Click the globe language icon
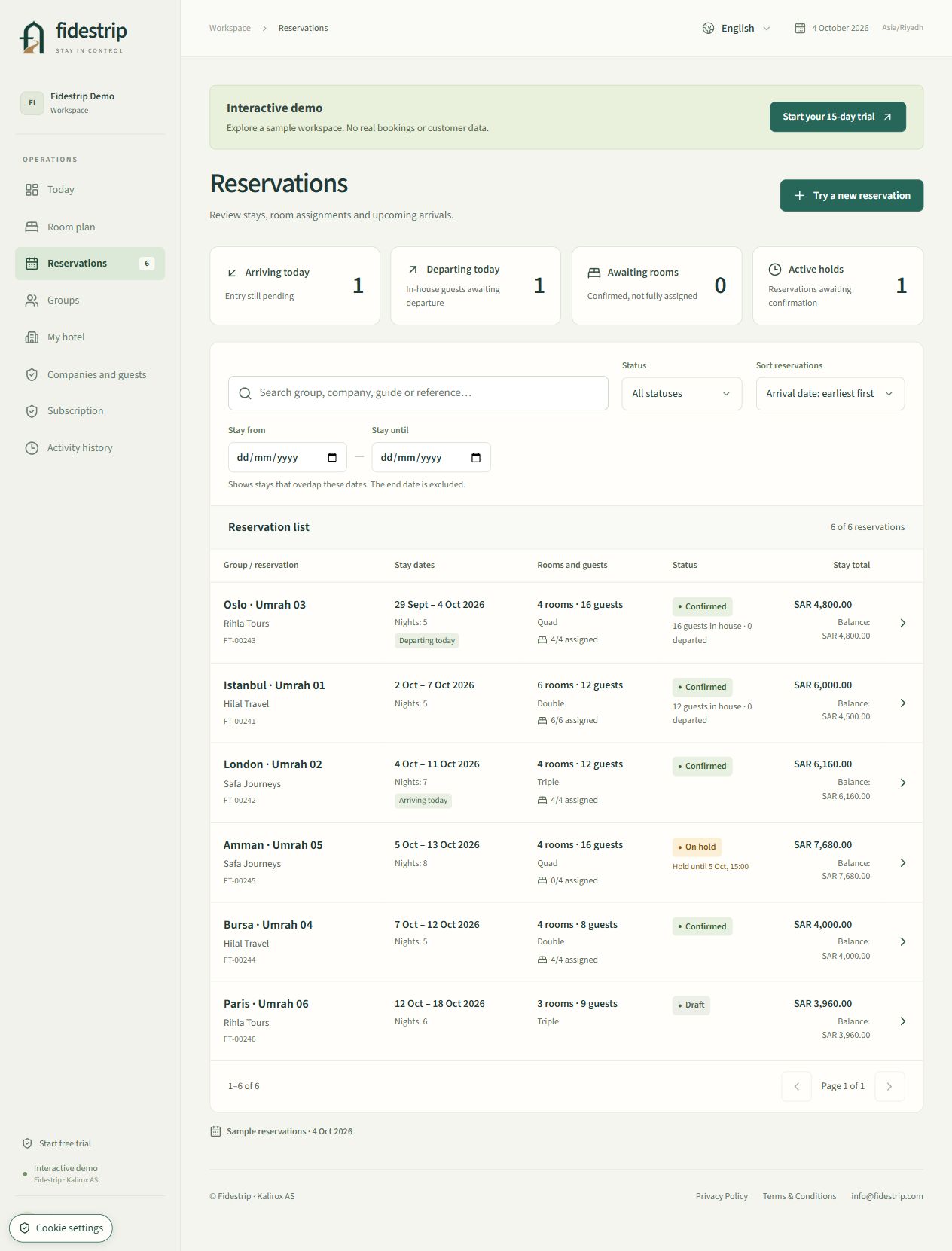952x1251 pixels. 708,28
